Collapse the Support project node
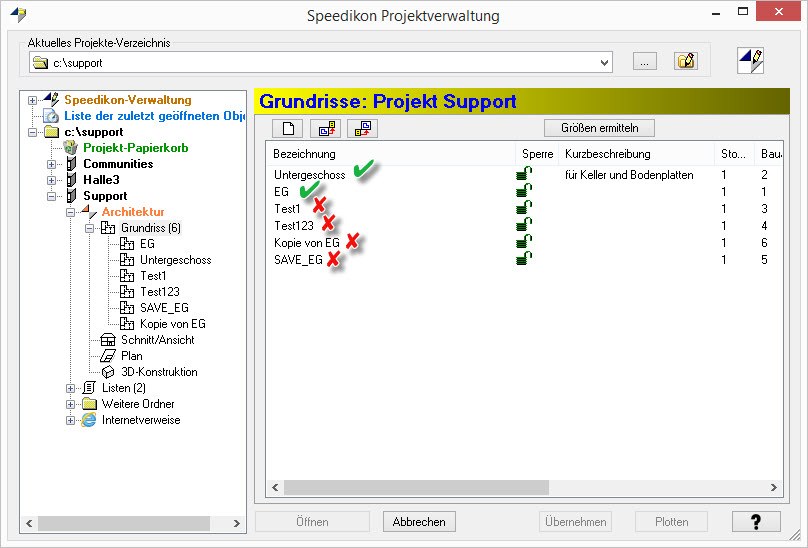808x548 pixels. coord(52,196)
